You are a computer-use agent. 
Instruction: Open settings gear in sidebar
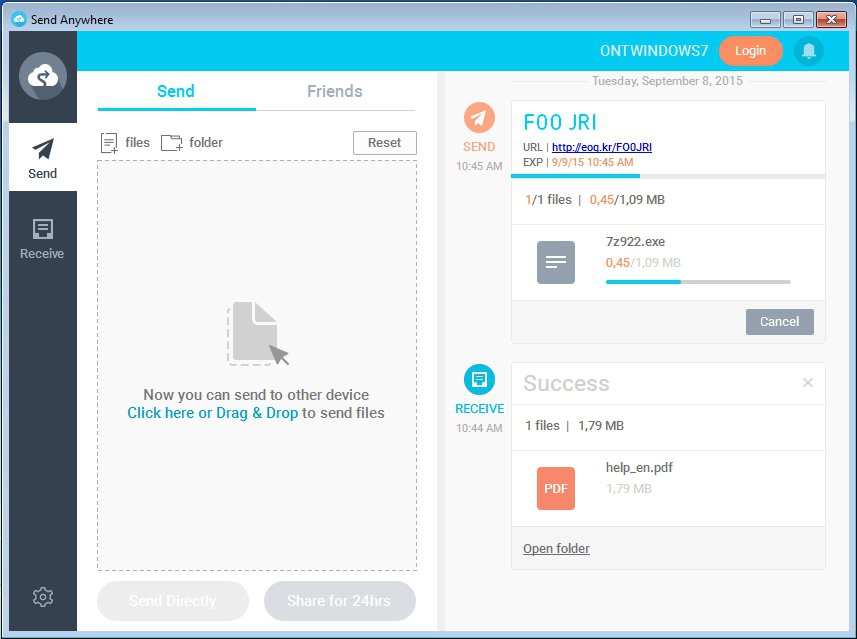click(42, 597)
